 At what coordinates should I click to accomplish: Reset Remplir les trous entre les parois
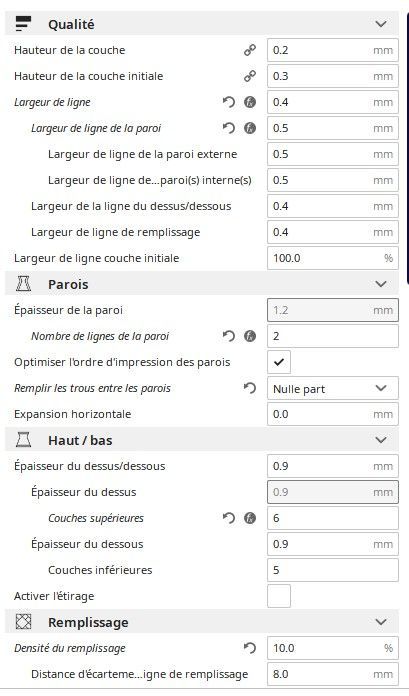(250, 388)
